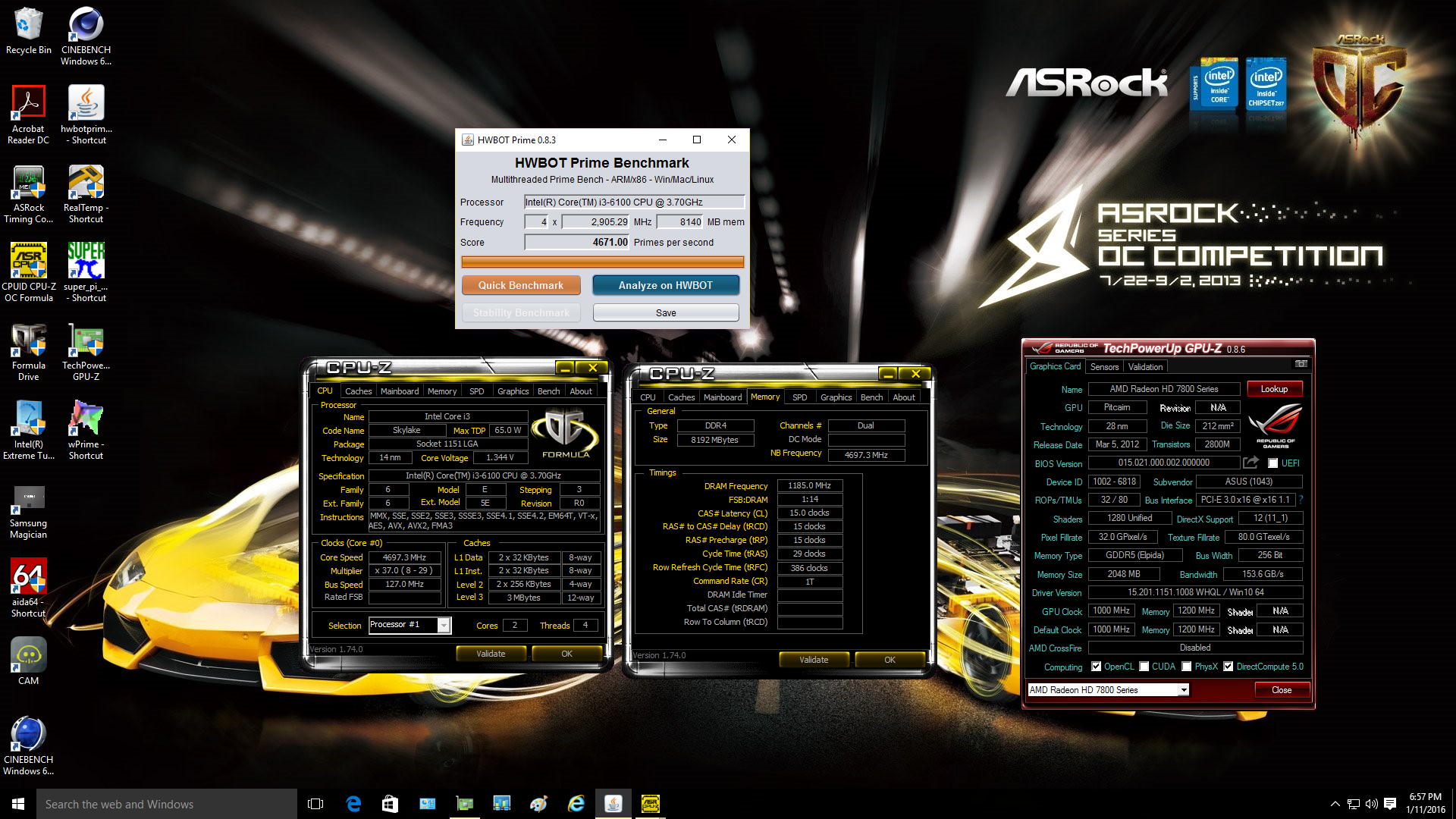Click Analyze on HWBOT button

click(665, 285)
